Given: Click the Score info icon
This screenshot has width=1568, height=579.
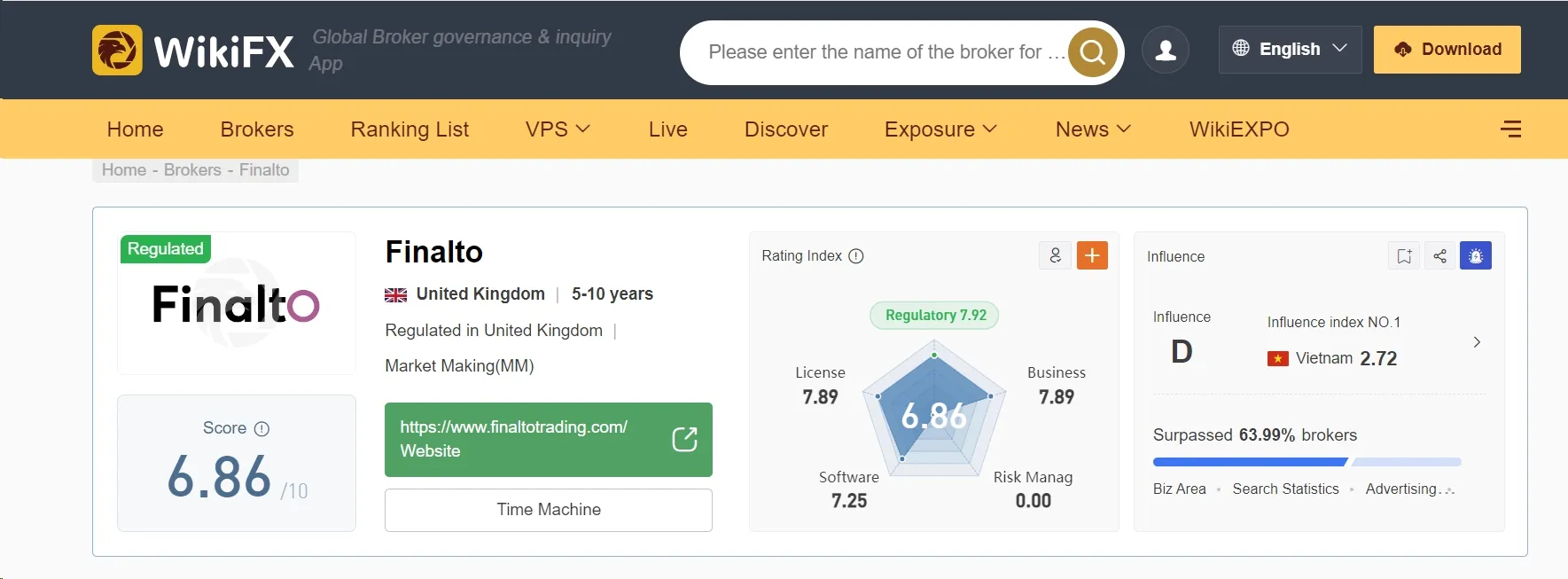Looking at the screenshot, I should click(261, 429).
